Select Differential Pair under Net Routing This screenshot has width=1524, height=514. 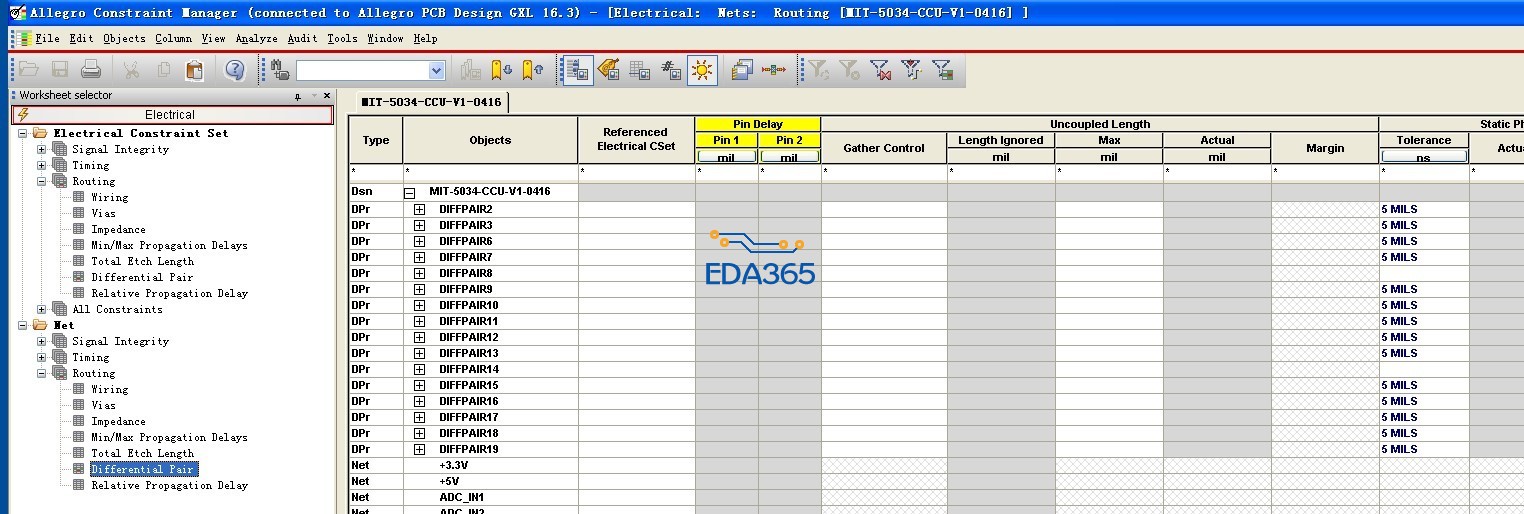(142, 469)
